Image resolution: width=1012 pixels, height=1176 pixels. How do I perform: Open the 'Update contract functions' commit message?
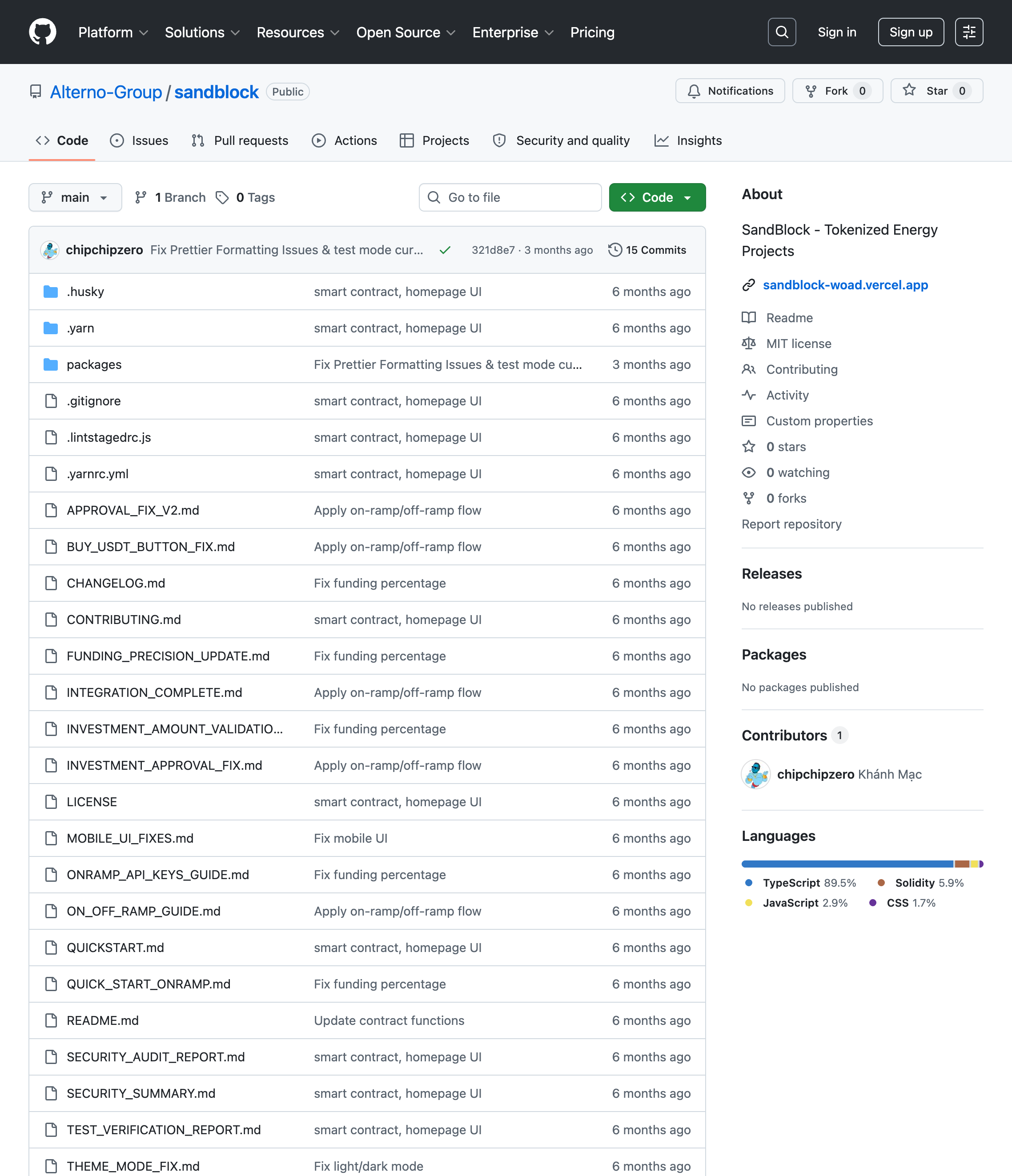389,1020
